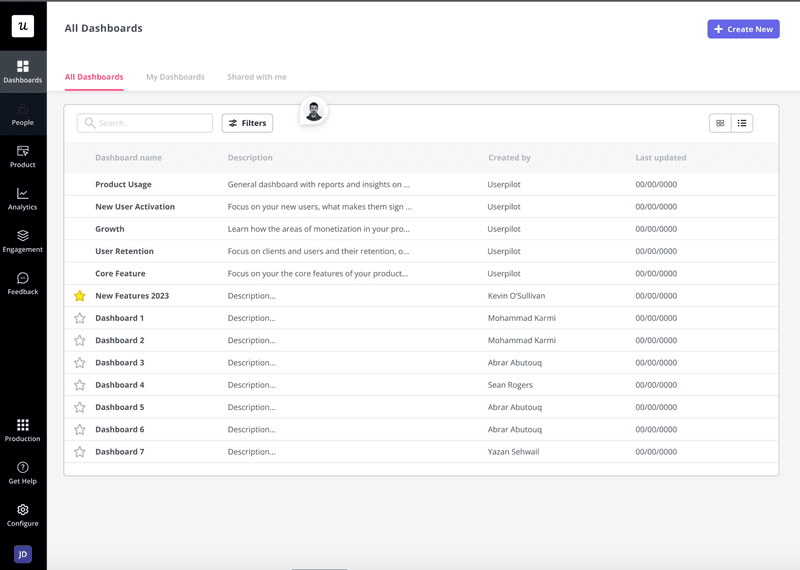Open the New User Activation dashboard

pyautogui.click(x=135, y=207)
